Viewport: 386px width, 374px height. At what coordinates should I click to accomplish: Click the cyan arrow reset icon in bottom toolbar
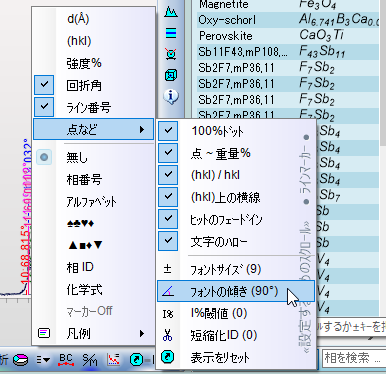(136, 360)
